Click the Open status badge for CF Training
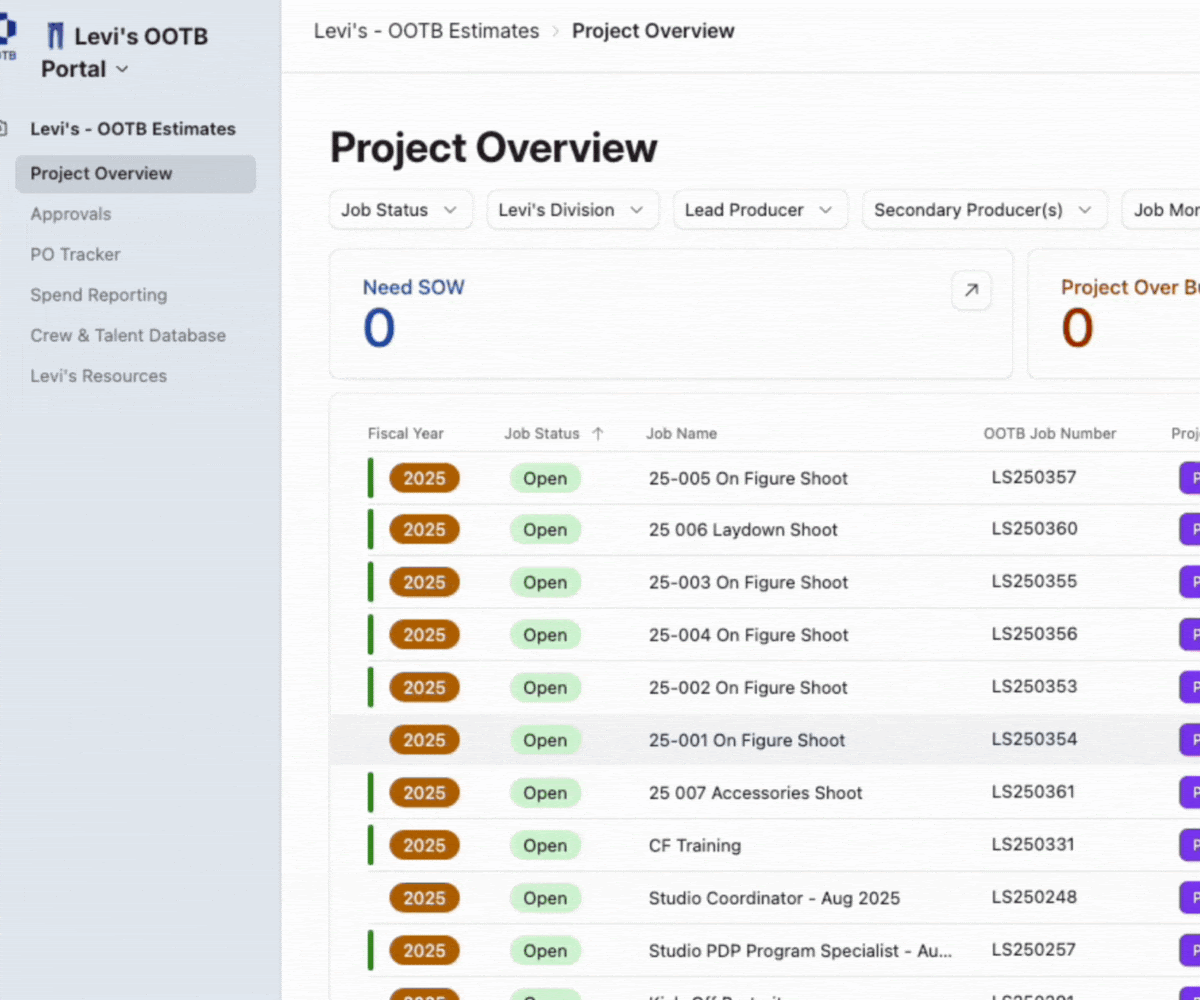Image resolution: width=1200 pixels, height=1000 pixels. [545, 846]
